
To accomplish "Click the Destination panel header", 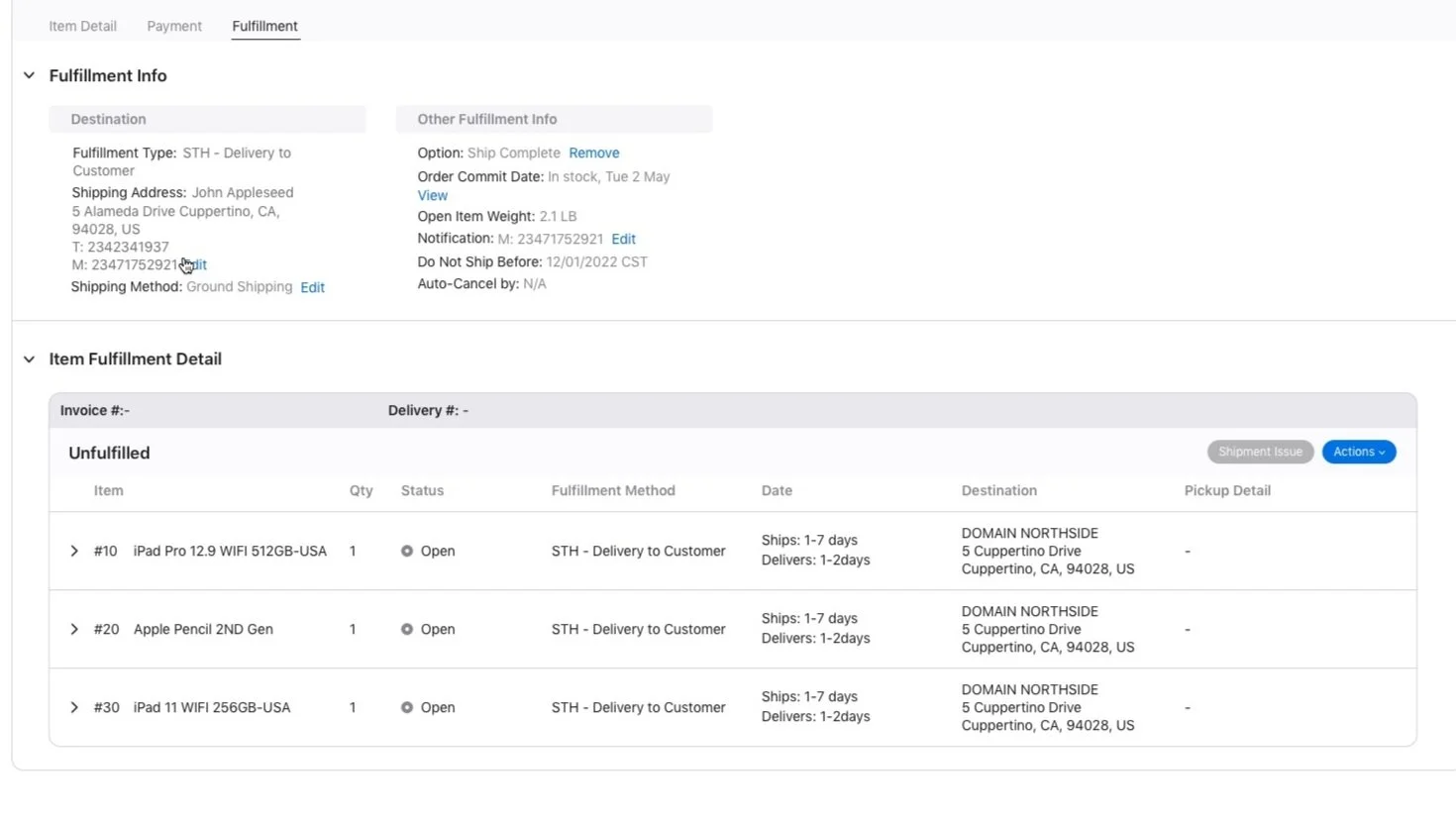I will [x=207, y=119].
